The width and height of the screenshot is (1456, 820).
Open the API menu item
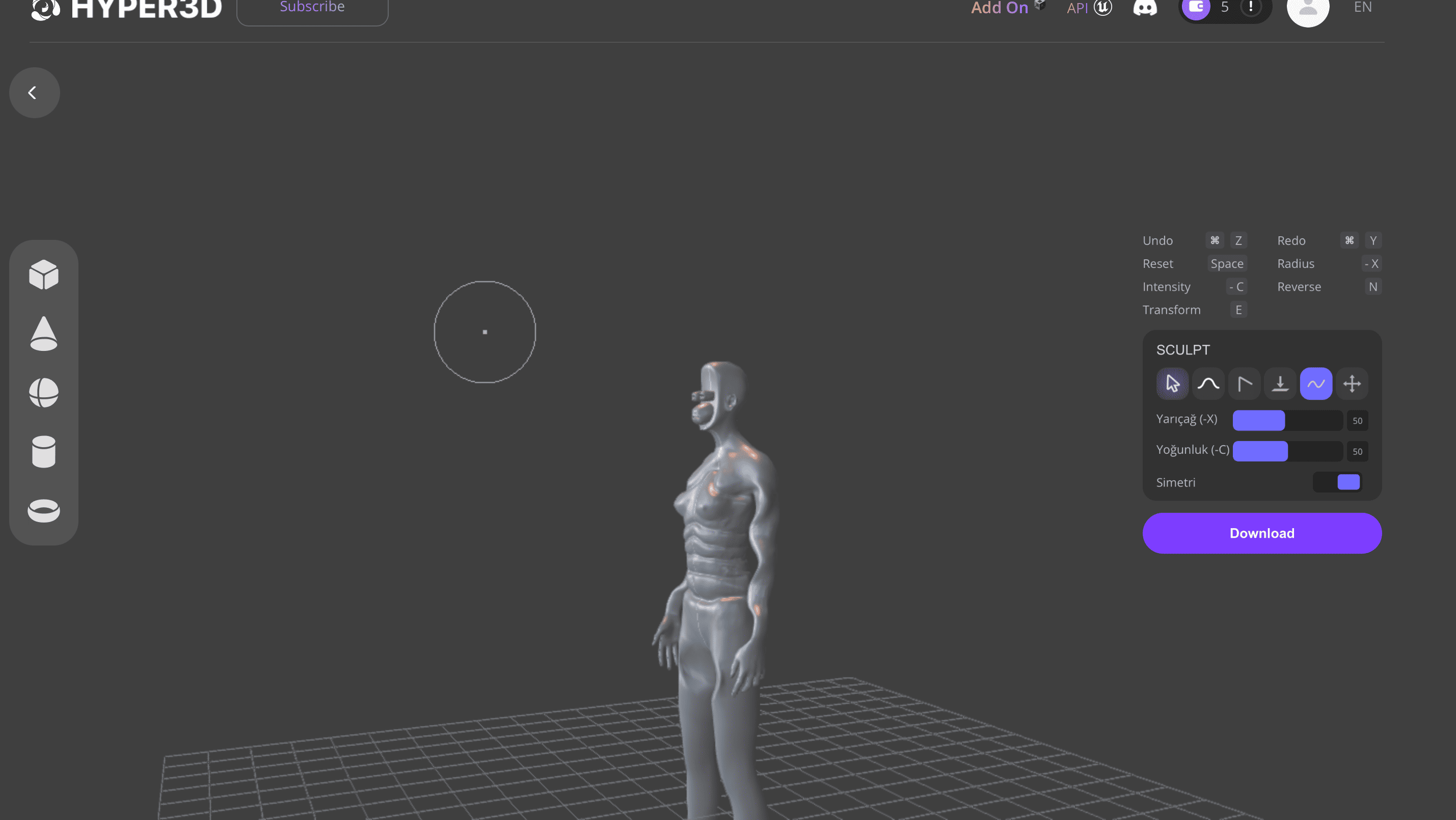coord(1077,8)
